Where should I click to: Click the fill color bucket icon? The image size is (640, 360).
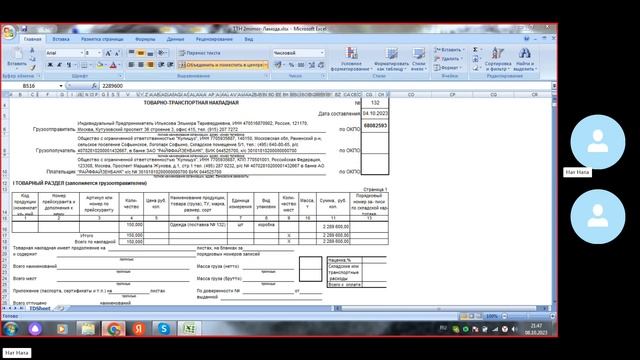pos(99,65)
